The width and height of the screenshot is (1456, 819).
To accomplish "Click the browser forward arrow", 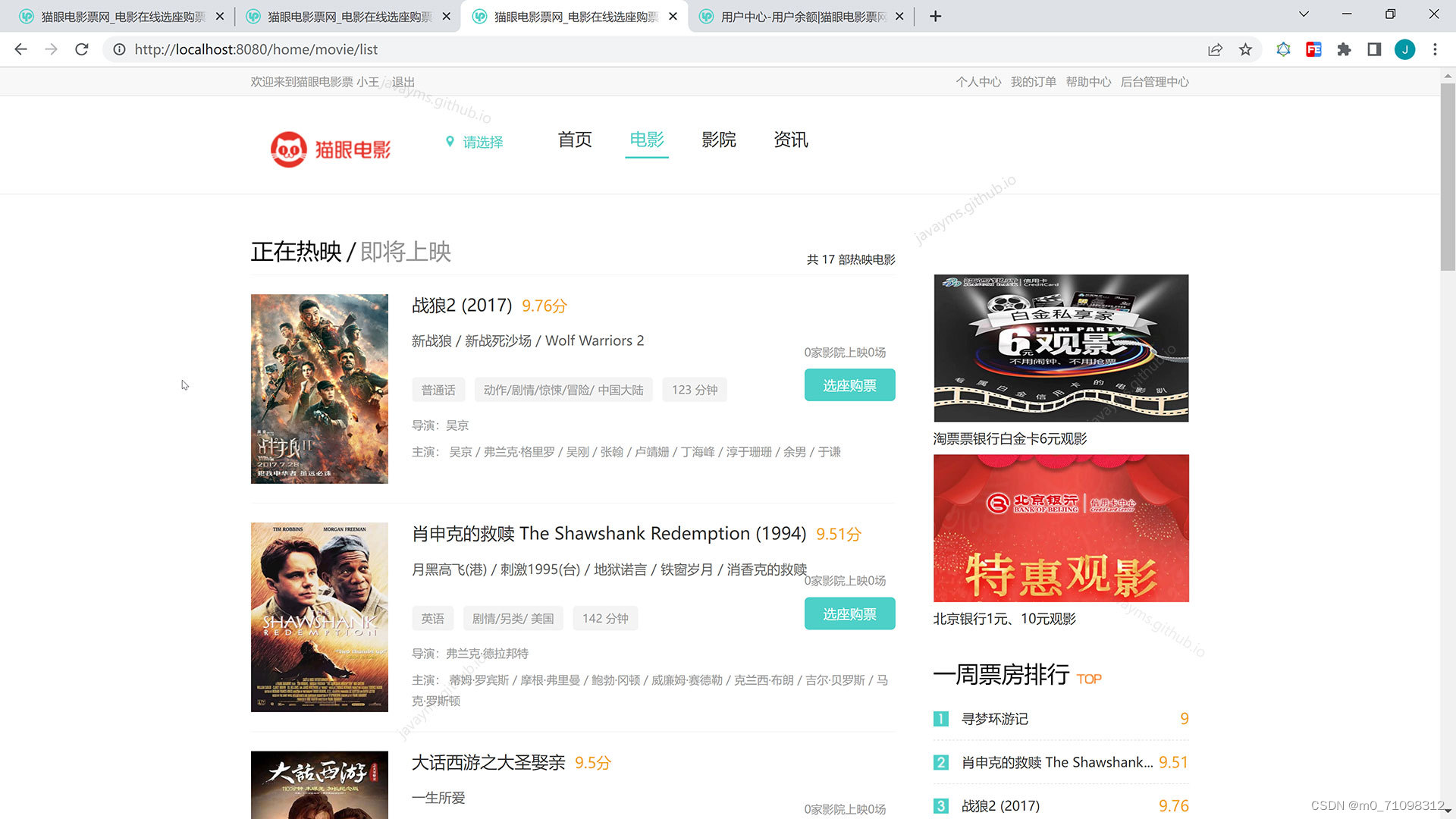I will pyautogui.click(x=51, y=49).
